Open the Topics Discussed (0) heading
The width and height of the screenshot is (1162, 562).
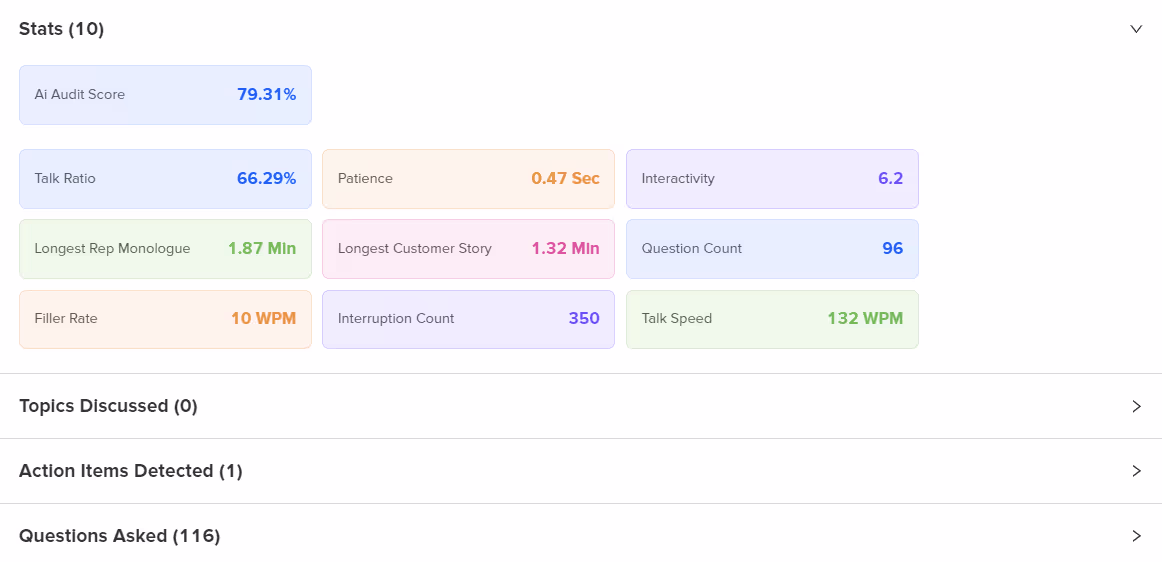108,406
